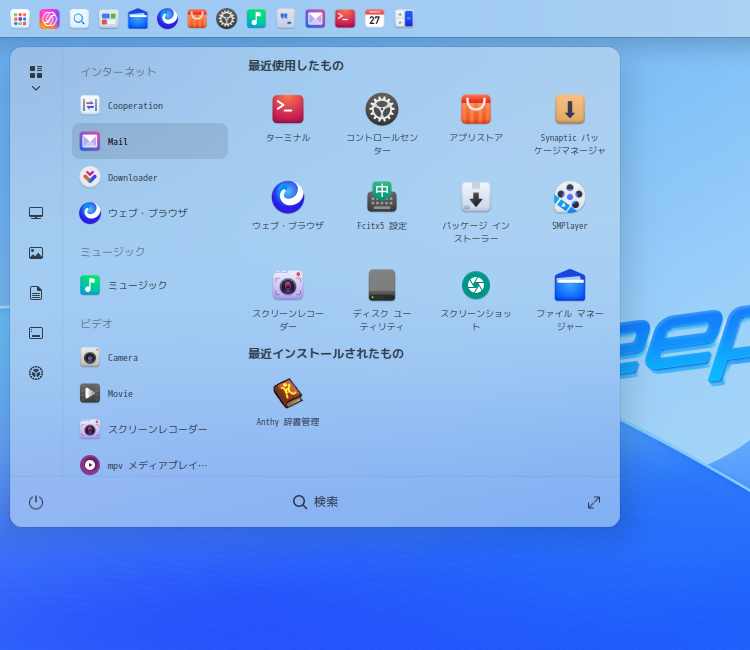Viewport: 750px width, 650px height.
Task: Expand the category view switcher dropdown
Action: click(36, 78)
